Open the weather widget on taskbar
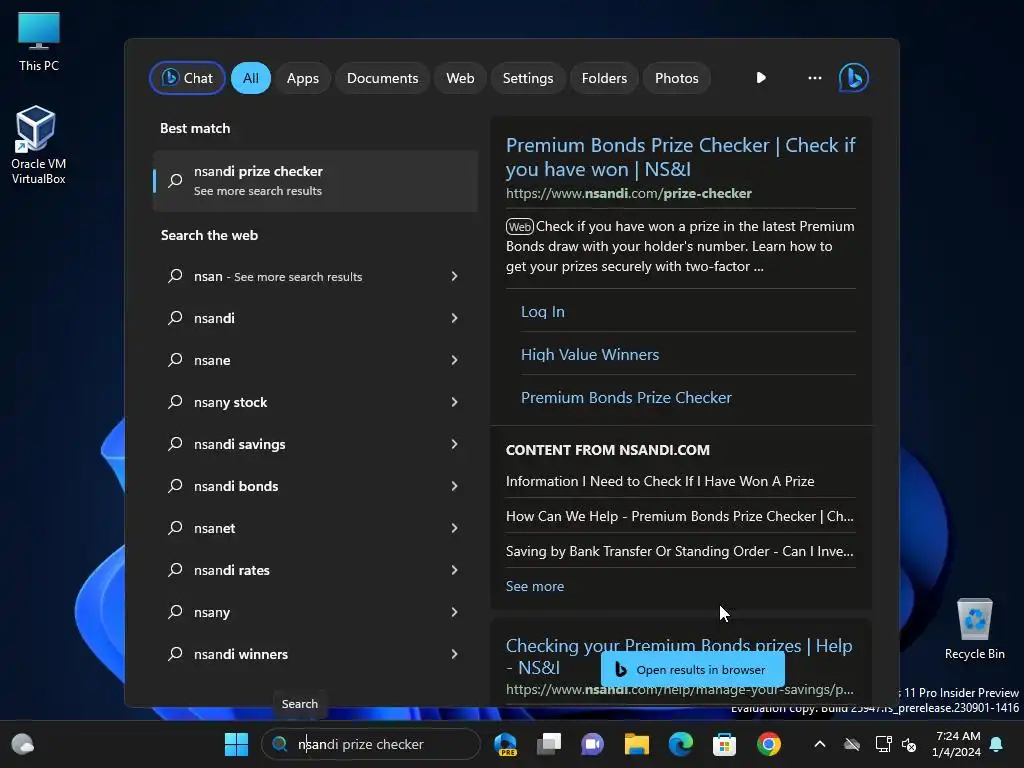Image resolution: width=1024 pixels, height=768 pixels. tap(23, 744)
